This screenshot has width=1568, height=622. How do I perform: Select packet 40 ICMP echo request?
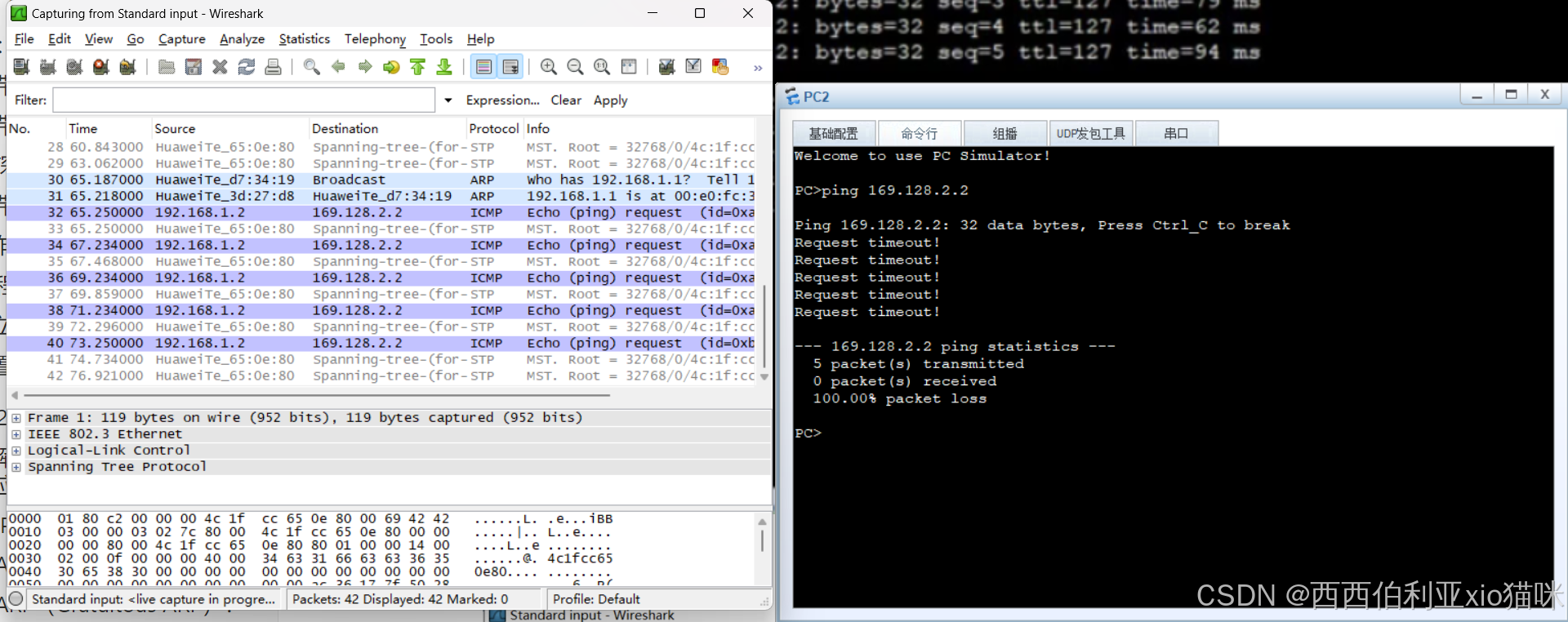pyautogui.click(x=381, y=343)
